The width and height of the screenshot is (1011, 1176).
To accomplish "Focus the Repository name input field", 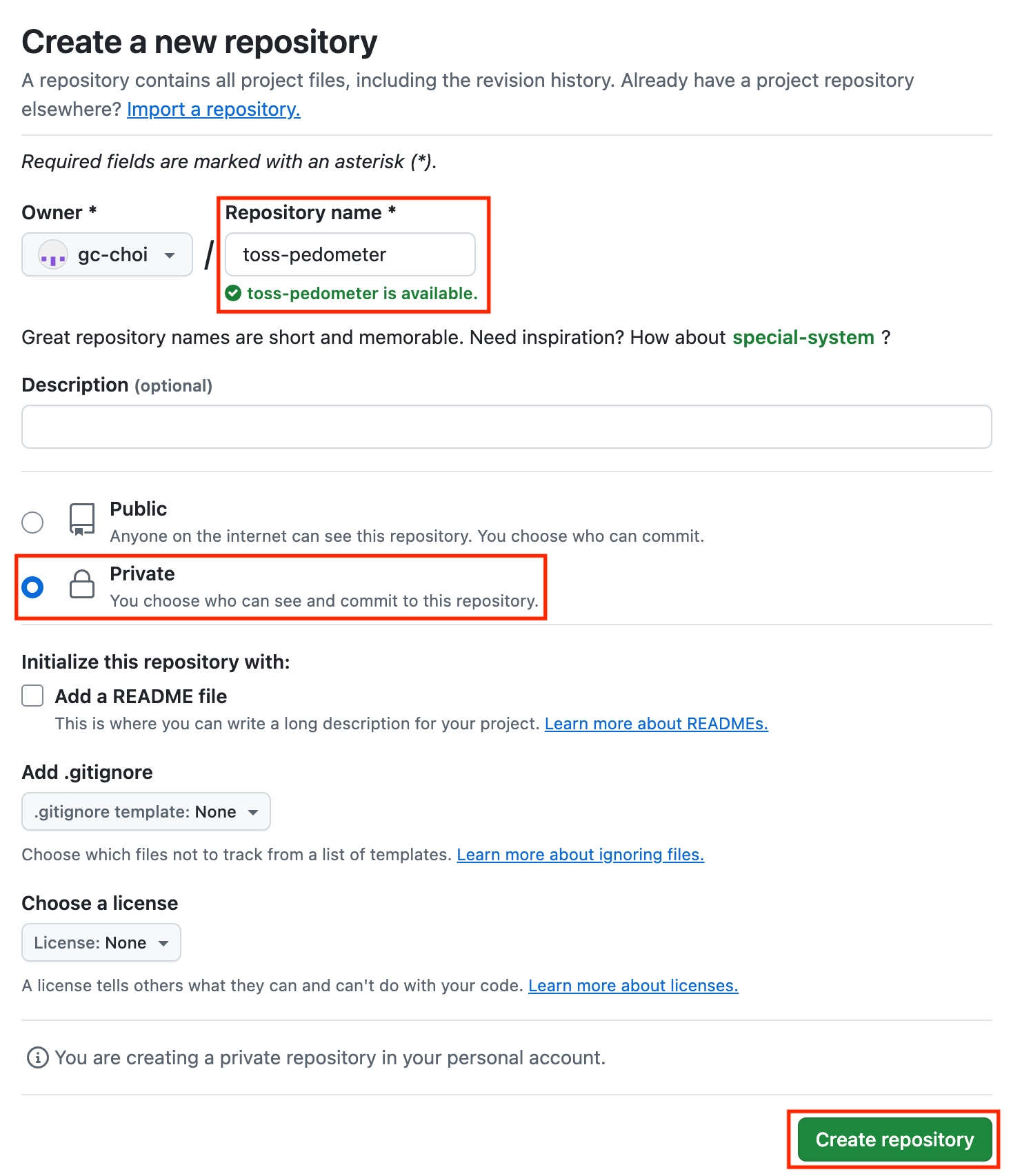I will click(x=350, y=255).
